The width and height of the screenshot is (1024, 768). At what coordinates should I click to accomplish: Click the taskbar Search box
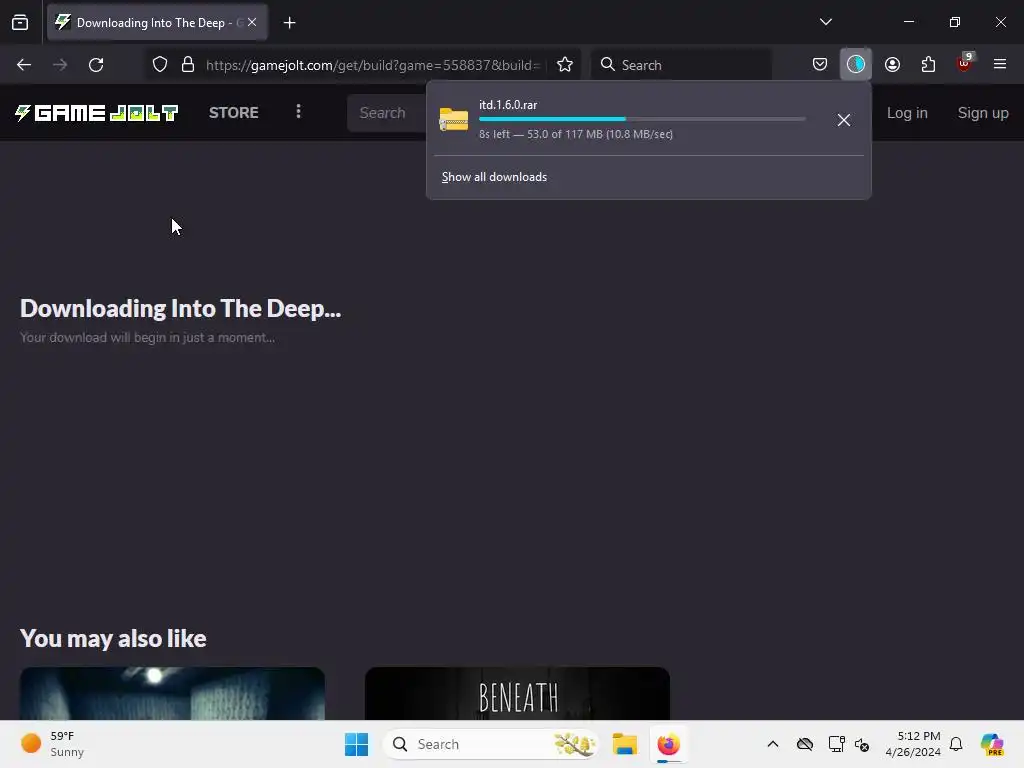(x=490, y=744)
